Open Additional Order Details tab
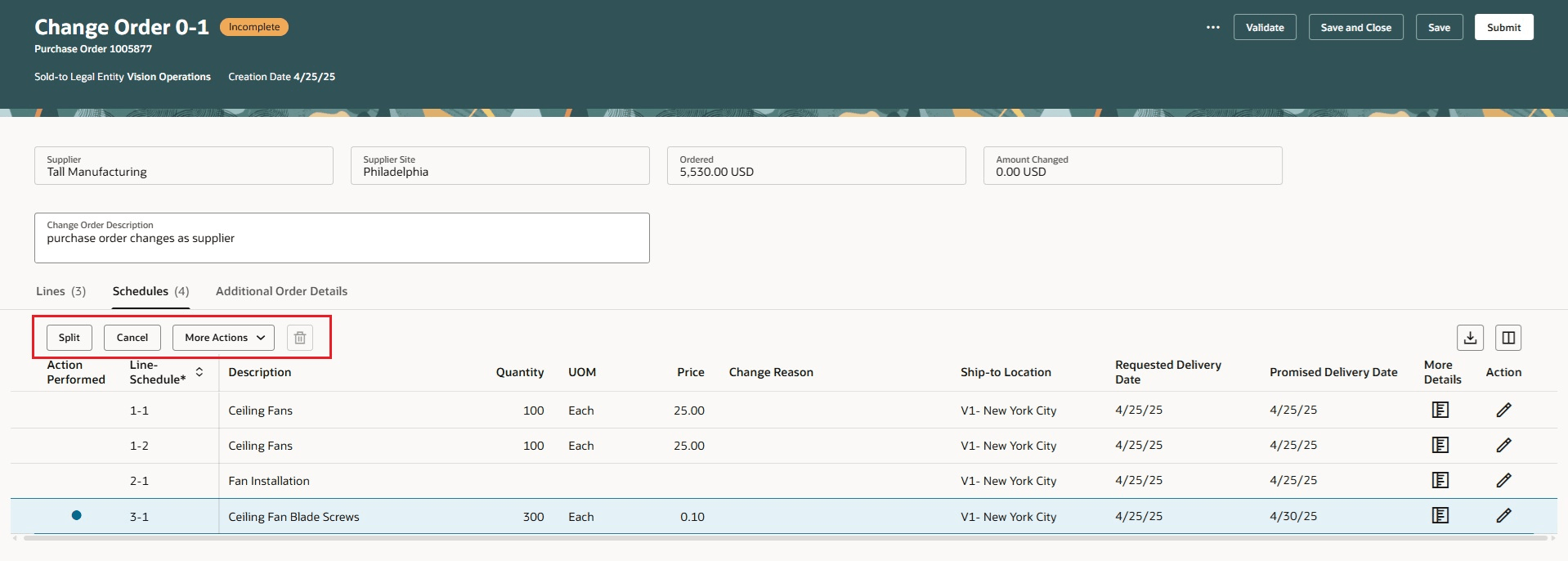The height and width of the screenshot is (561, 1568). pyautogui.click(x=281, y=291)
